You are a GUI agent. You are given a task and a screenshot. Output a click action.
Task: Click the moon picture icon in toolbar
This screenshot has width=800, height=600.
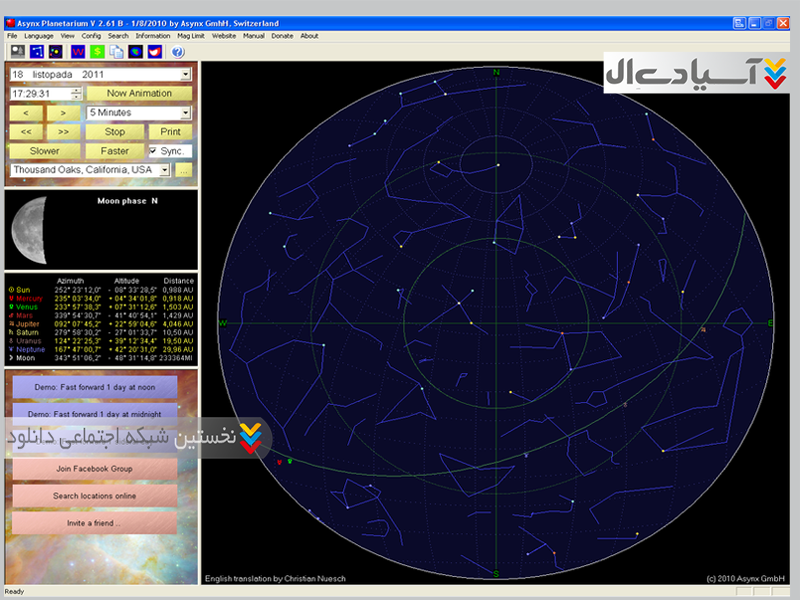(17, 51)
